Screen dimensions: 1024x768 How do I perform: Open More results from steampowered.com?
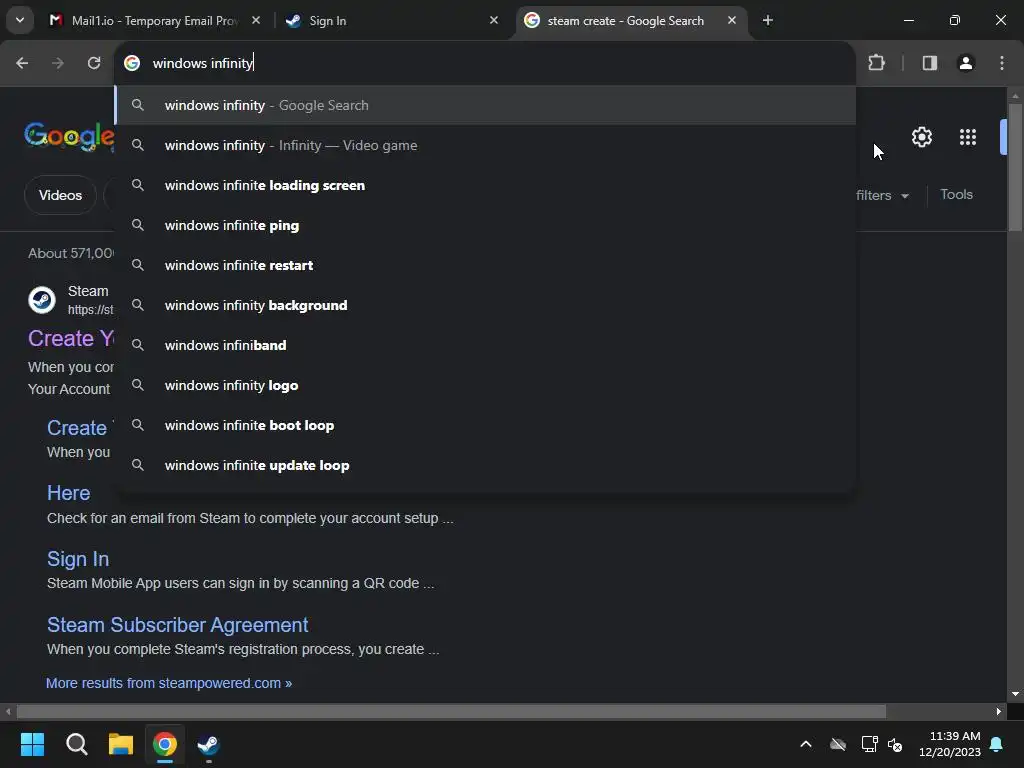click(168, 683)
